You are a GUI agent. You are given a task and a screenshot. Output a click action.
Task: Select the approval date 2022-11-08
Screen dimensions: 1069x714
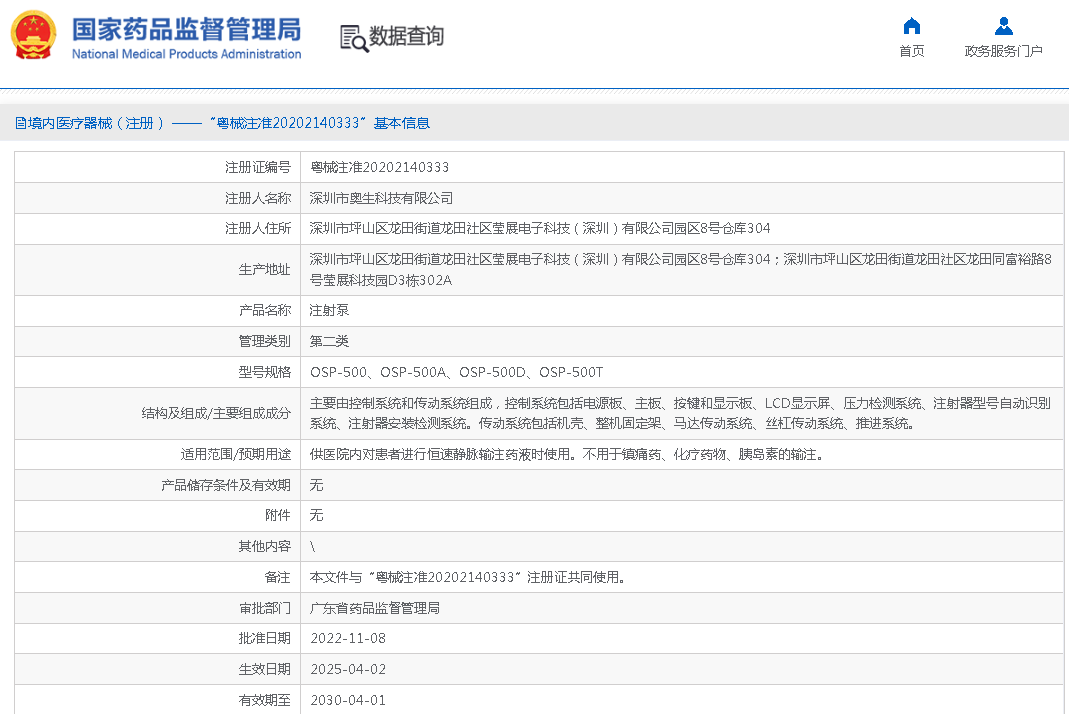[347, 638]
